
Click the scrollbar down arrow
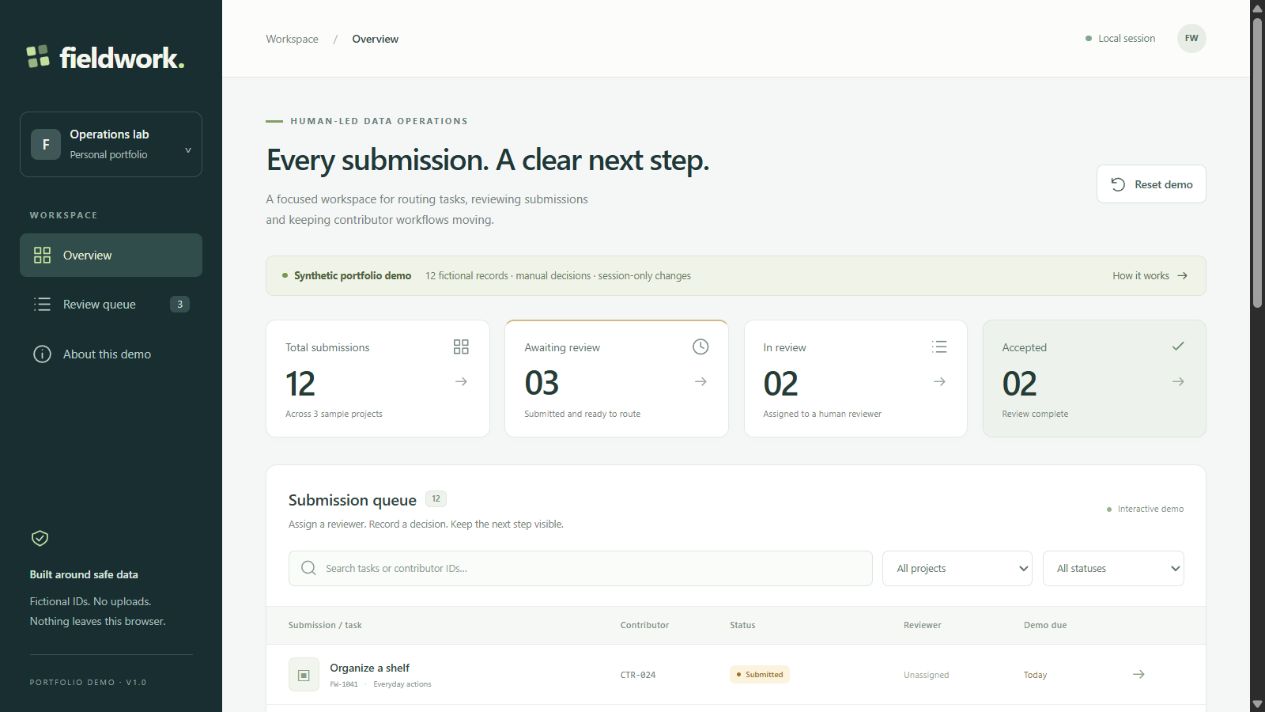pos(1258,705)
